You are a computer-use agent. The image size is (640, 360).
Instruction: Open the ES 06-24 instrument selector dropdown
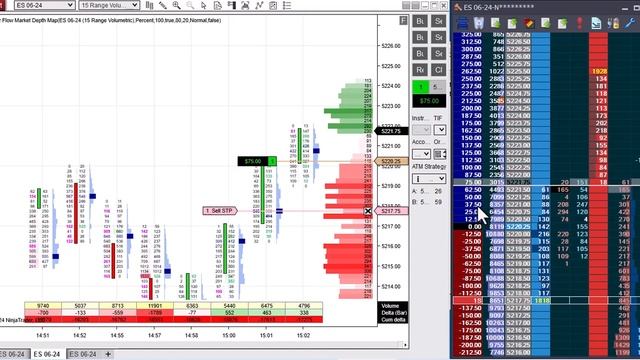(x=44, y=5)
